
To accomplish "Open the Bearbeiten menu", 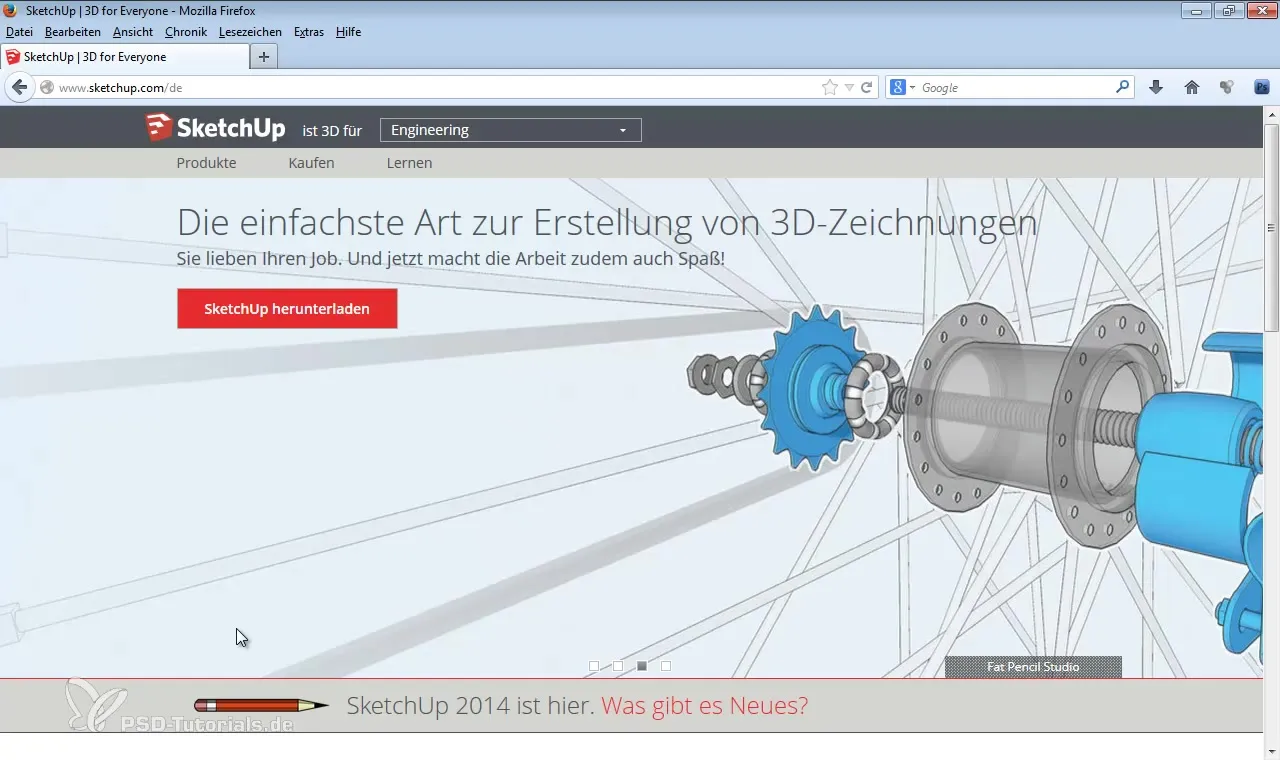I will click(x=73, y=32).
